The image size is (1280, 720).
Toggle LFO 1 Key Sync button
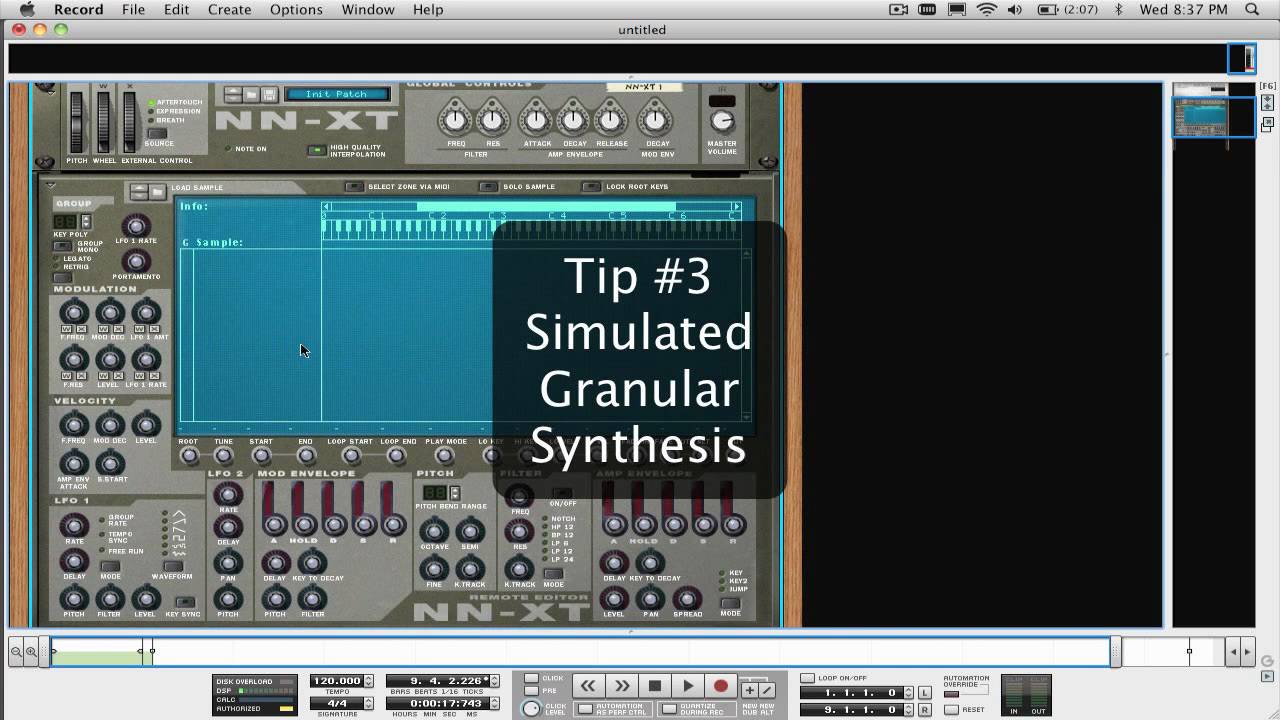pyautogui.click(x=184, y=602)
